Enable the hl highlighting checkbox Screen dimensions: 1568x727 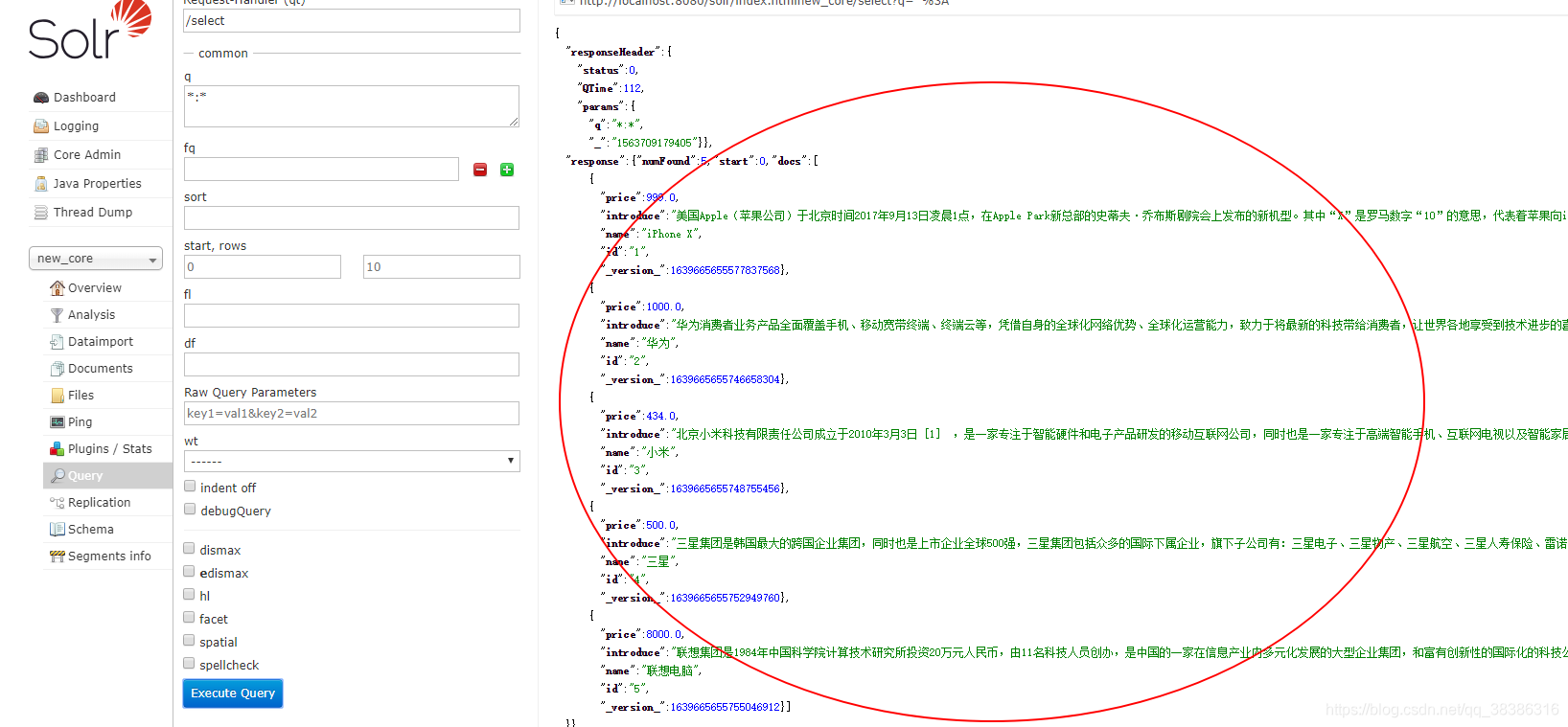tap(189, 595)
